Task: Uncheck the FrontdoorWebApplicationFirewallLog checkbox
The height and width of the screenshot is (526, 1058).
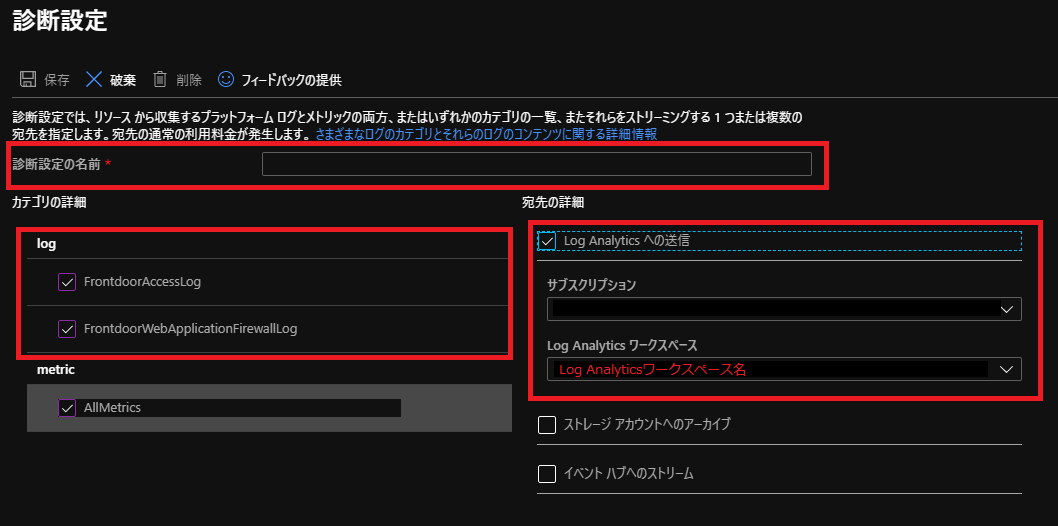Action: pos(67,329)
